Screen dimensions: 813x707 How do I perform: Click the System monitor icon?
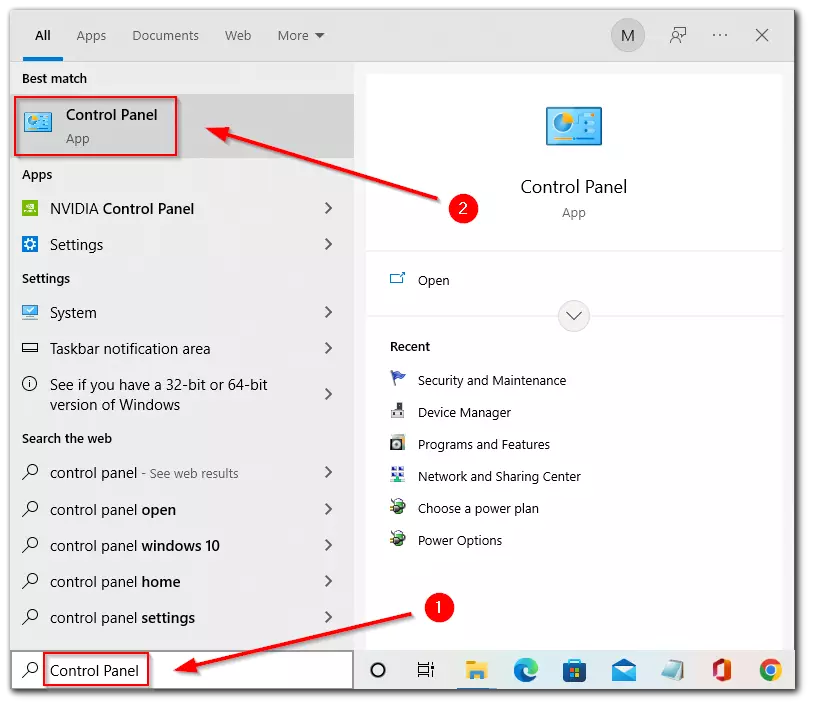30,313
